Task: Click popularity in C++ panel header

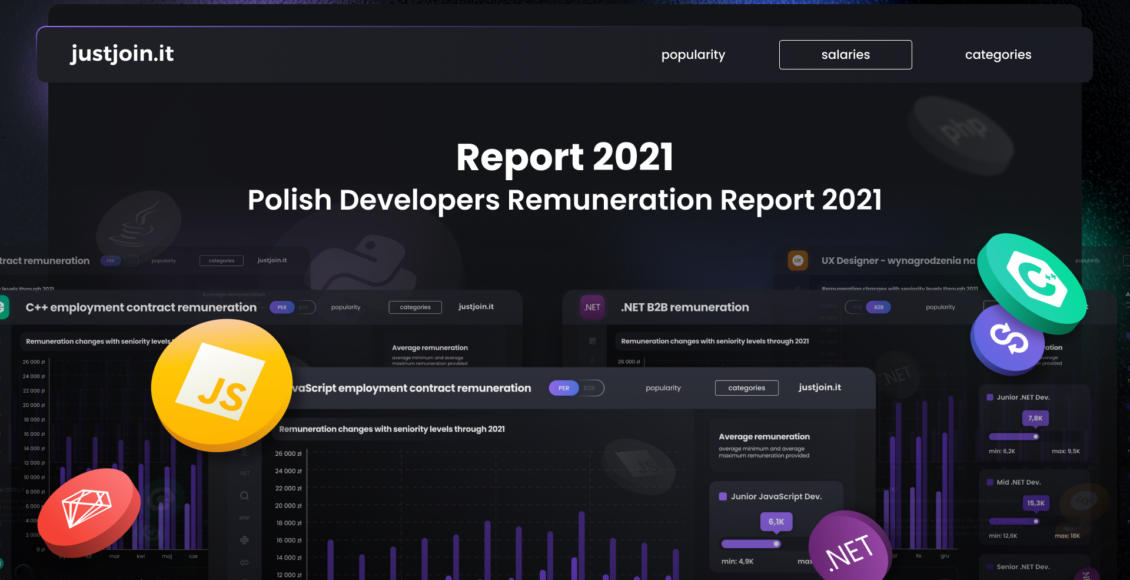Action: (x=346, y=307)
